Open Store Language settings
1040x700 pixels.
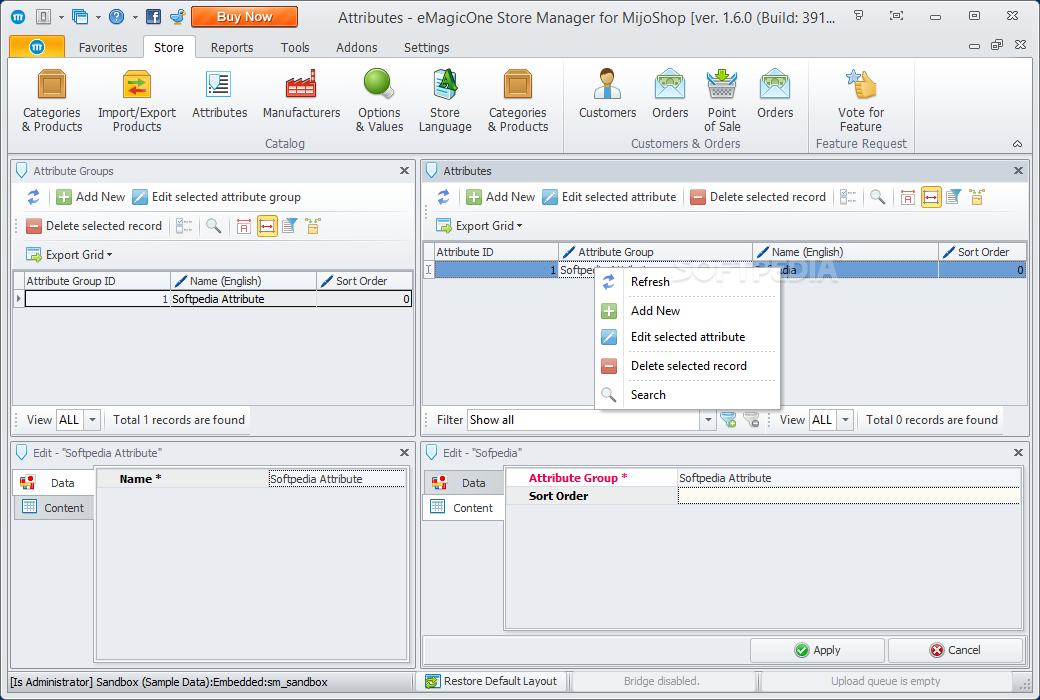point(444,101)
